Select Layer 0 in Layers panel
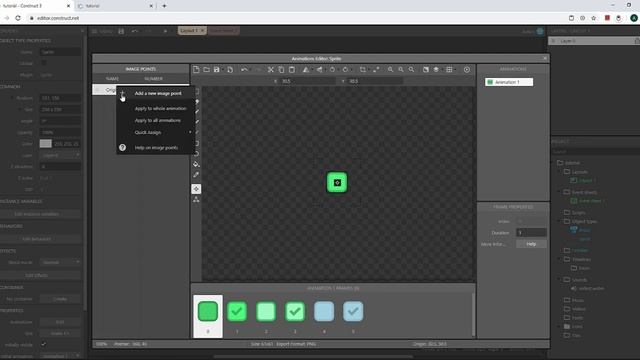Viewport: 640px width, 360px height. 594,41
